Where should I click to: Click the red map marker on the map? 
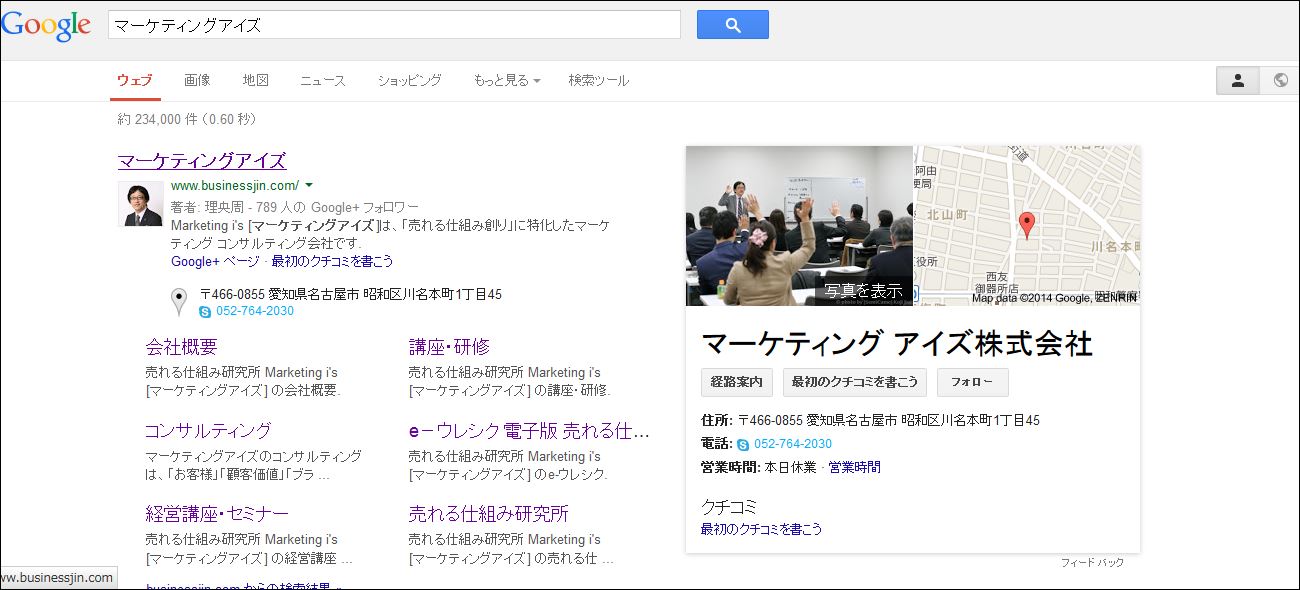point(1026,225)
